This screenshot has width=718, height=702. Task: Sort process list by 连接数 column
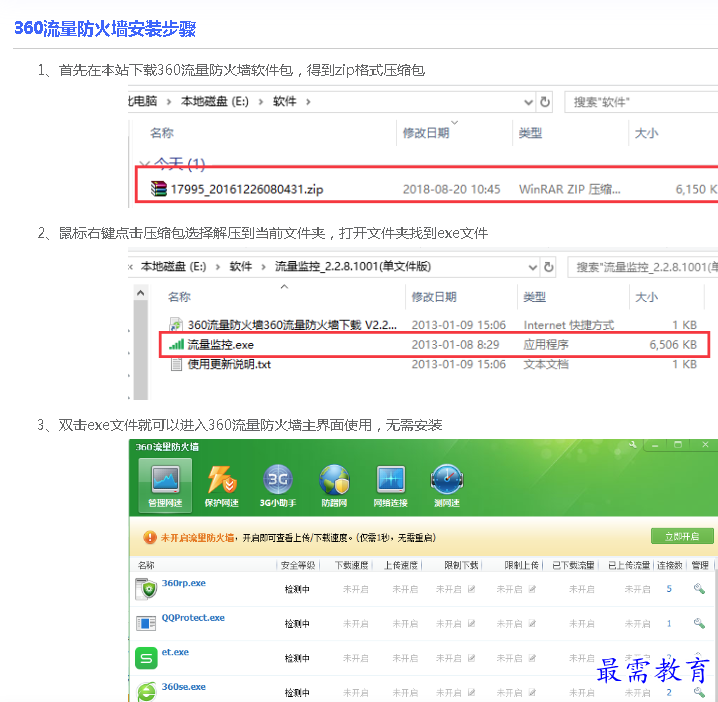click(x=669, y=565)
